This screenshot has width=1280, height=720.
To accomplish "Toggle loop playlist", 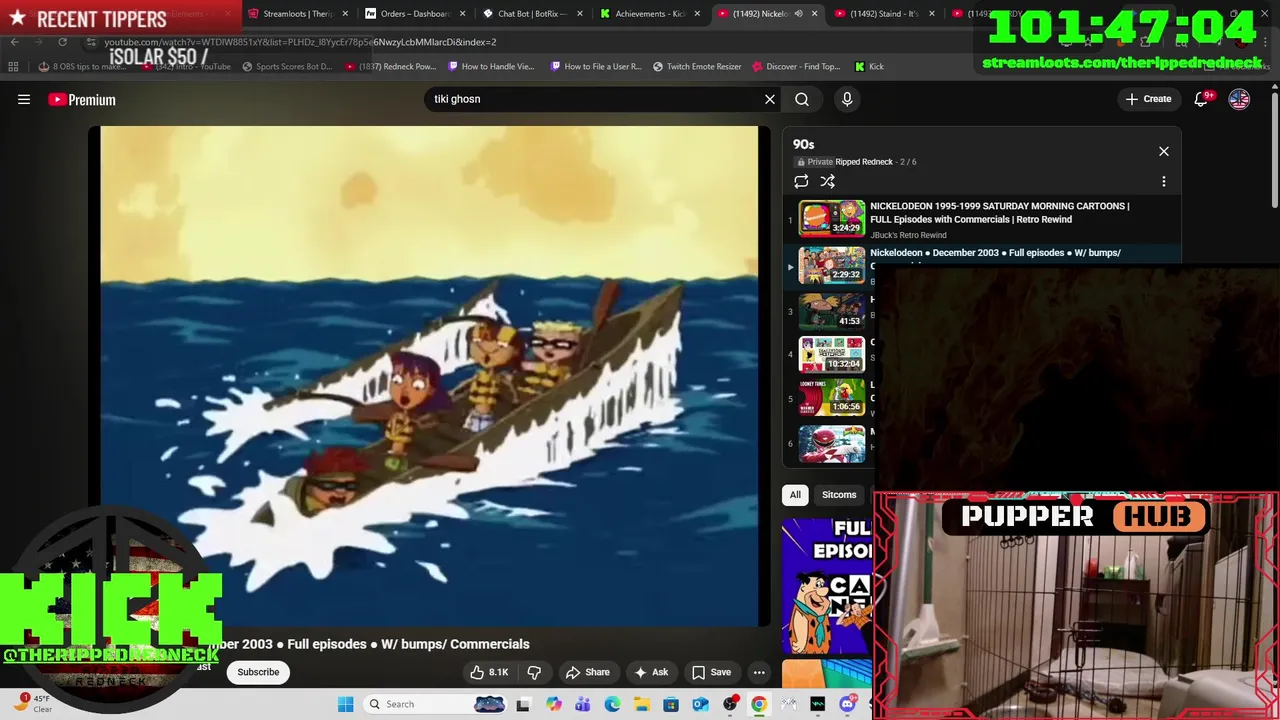I will click(801, 181).
